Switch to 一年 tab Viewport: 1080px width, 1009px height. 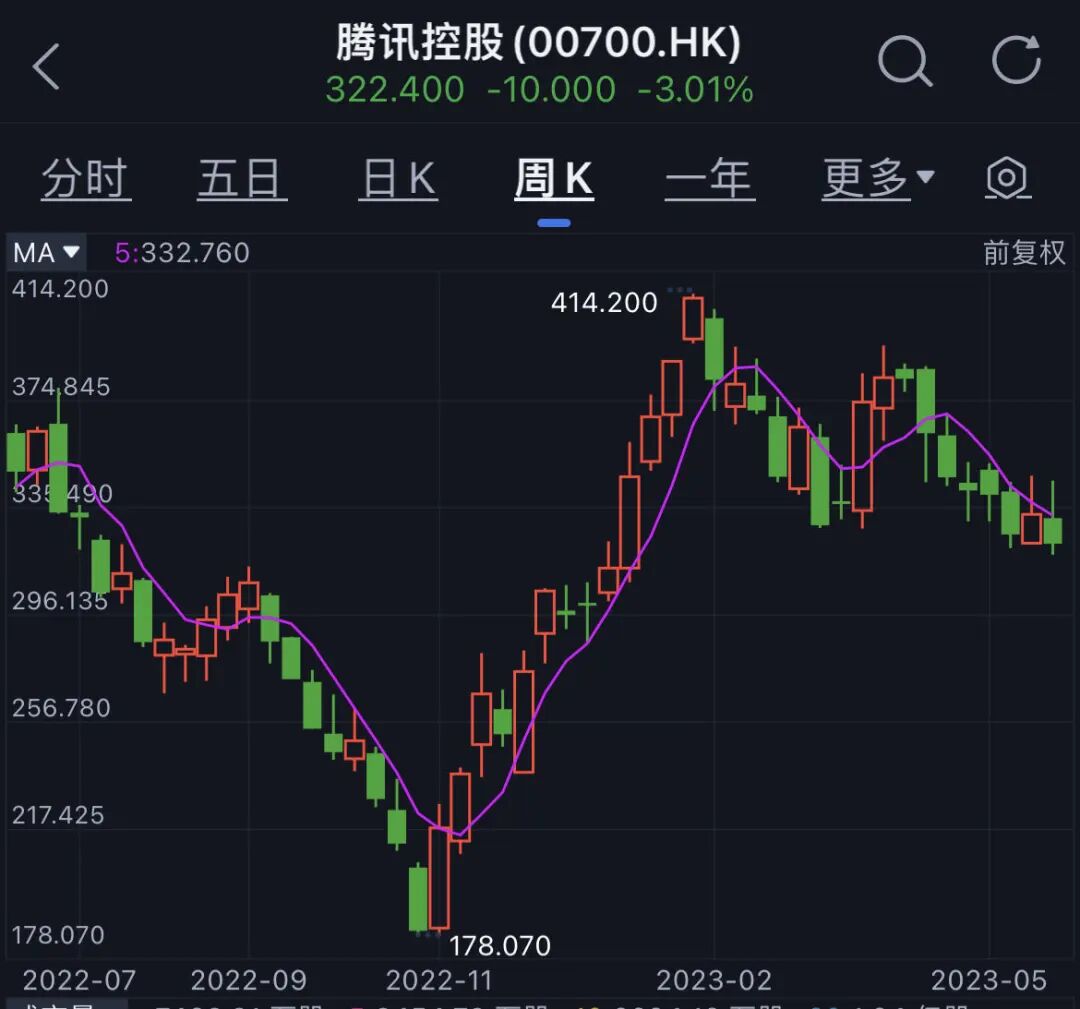tap(709, 178)
